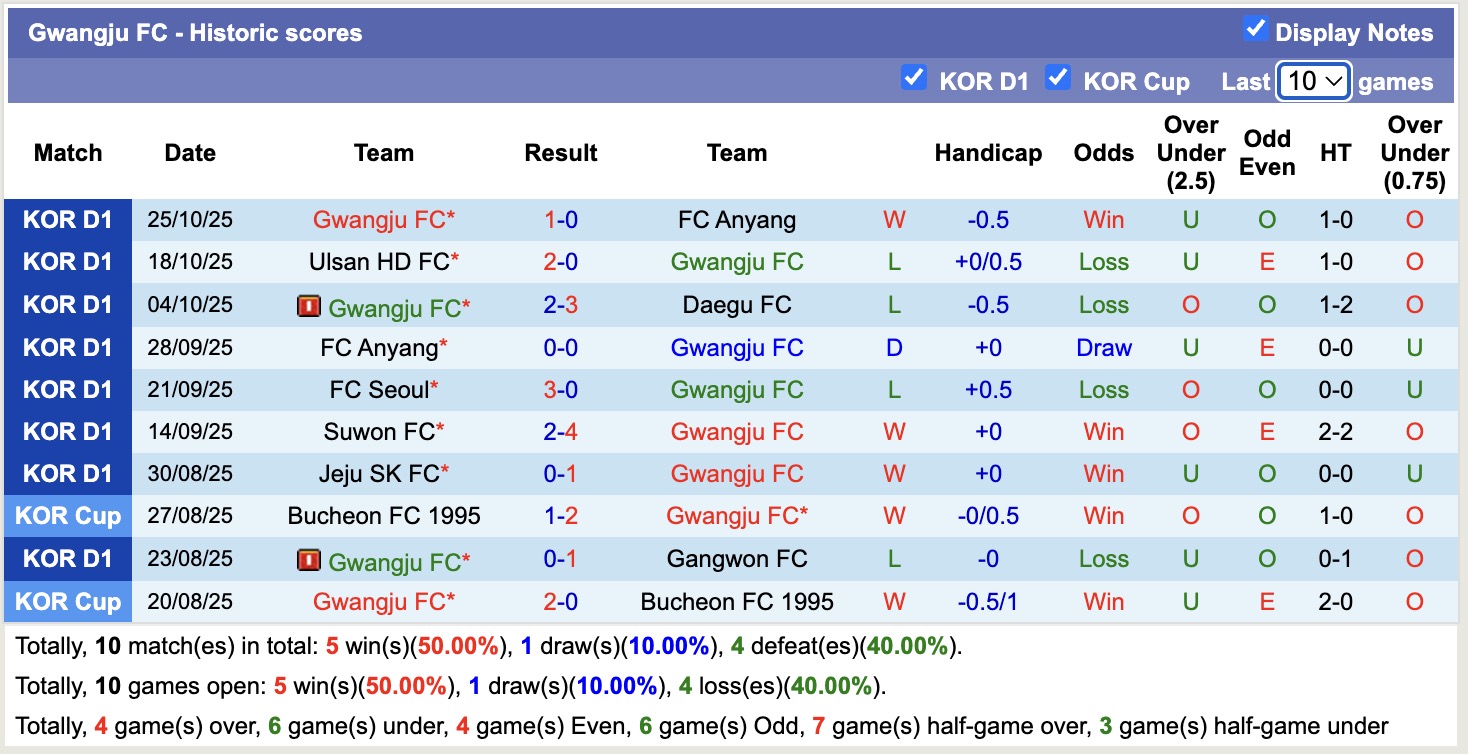
Task: Click the Daegu FC team name
Action: click(x=737, y=305)
